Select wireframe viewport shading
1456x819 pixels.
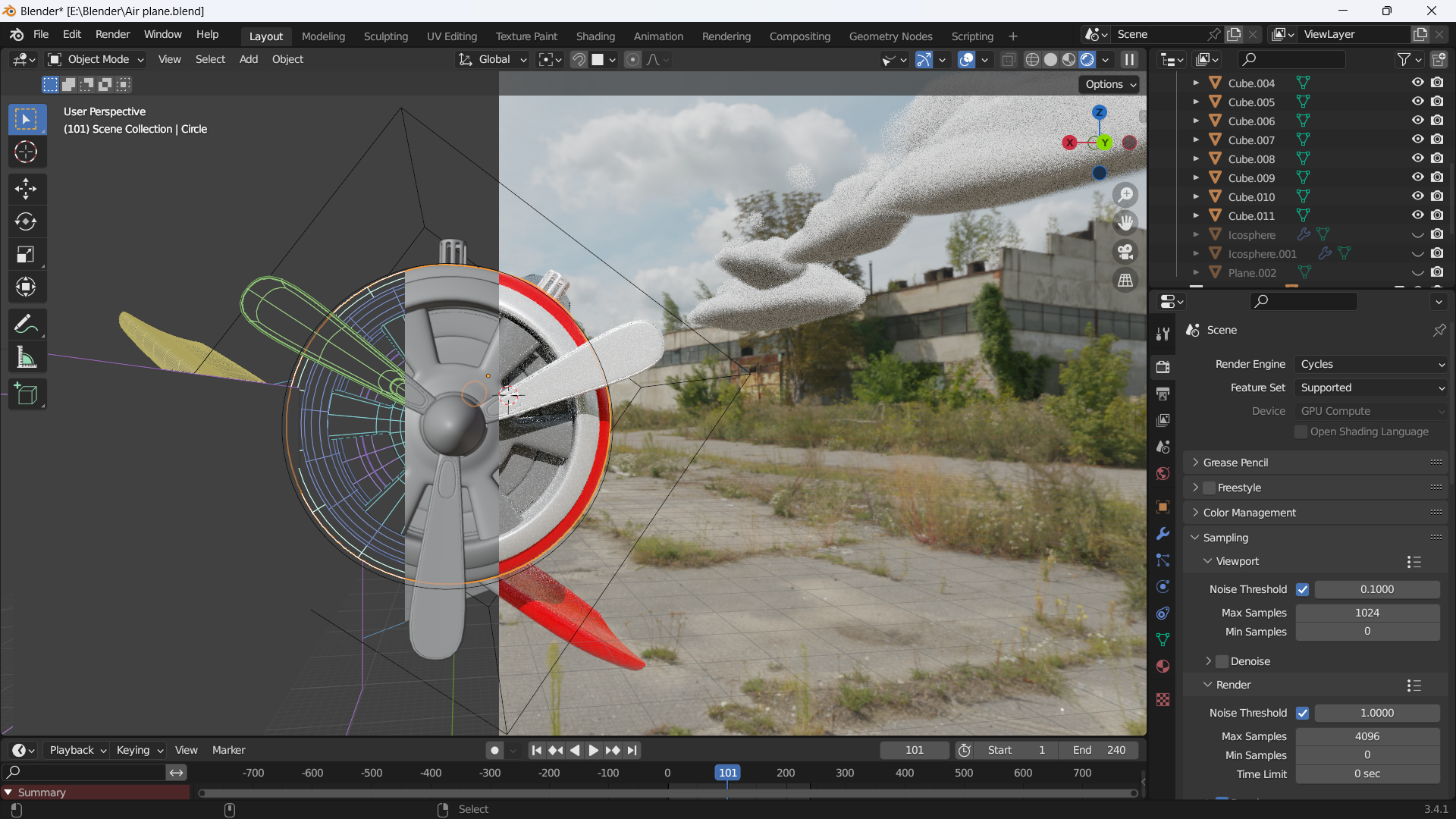(x=1032, y=60)
